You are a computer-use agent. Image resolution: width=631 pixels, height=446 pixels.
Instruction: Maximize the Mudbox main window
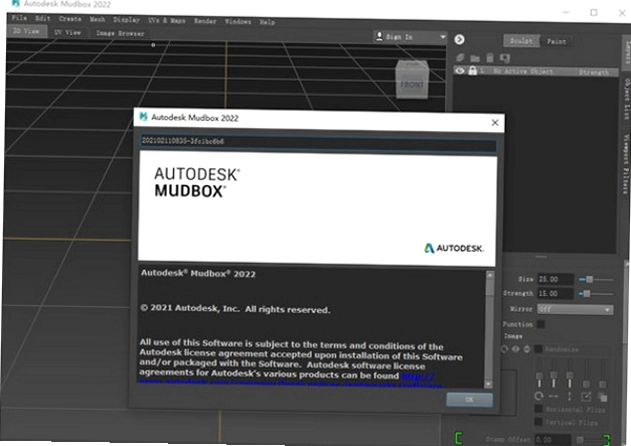pos(594,13)
